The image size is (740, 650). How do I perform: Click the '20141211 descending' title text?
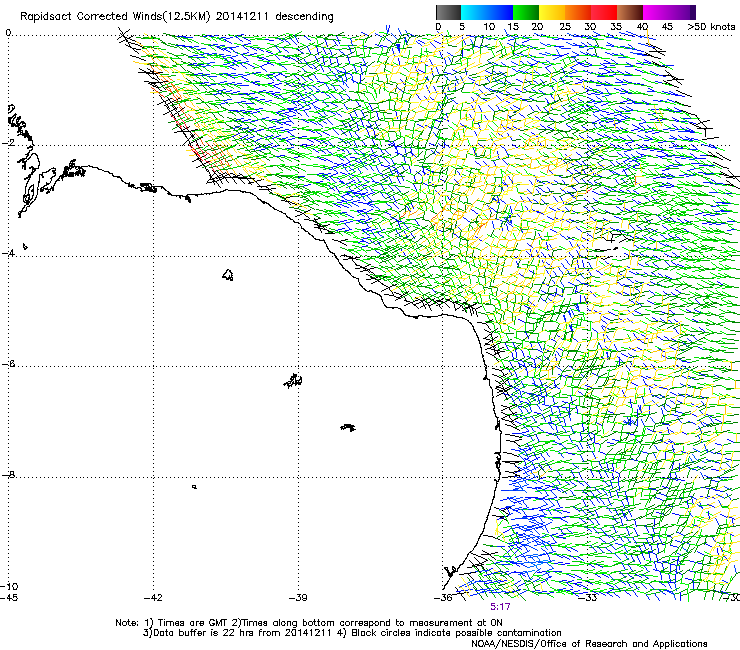coord(275,17)
